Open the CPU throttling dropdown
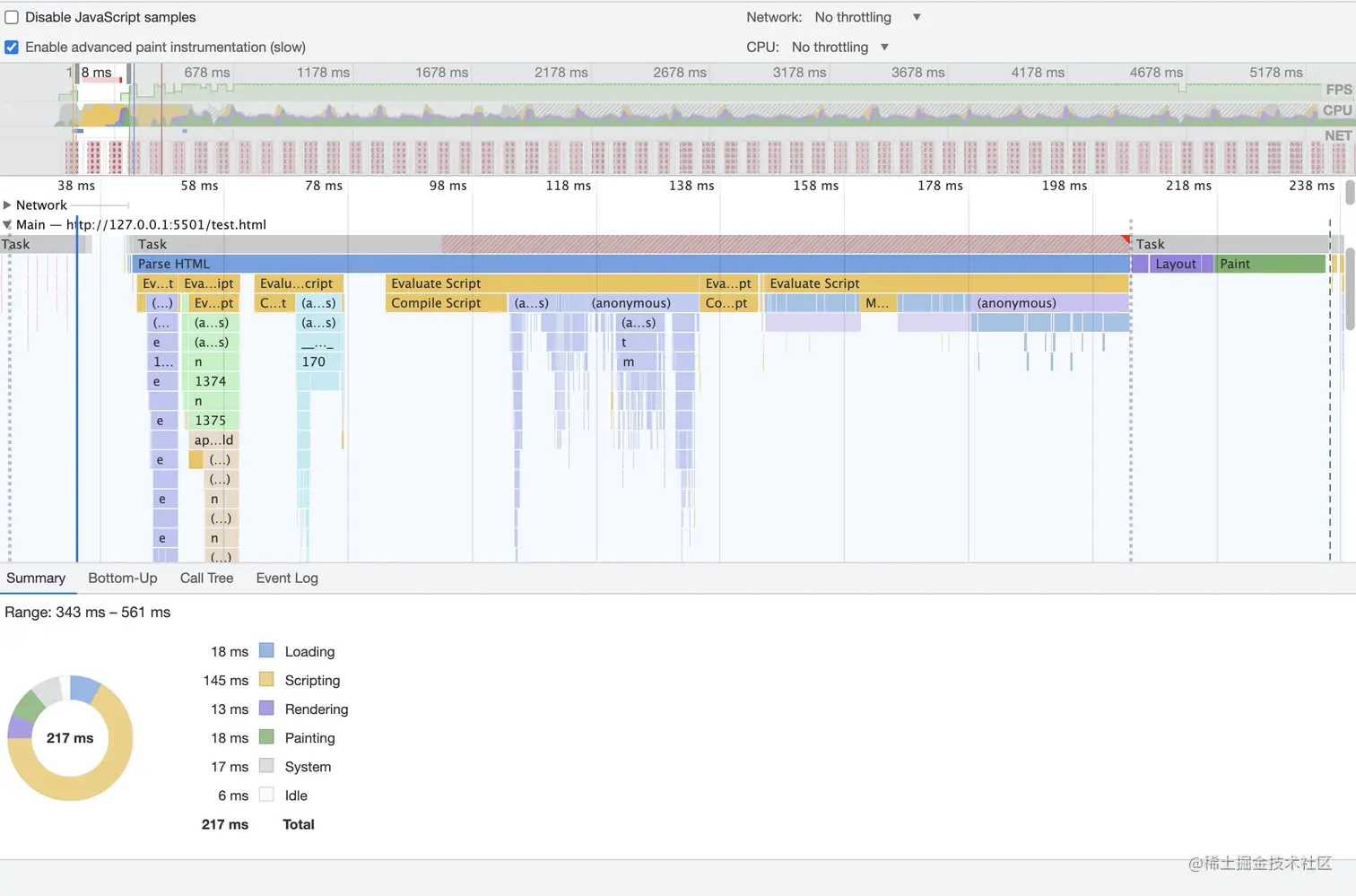 [840, 47]
